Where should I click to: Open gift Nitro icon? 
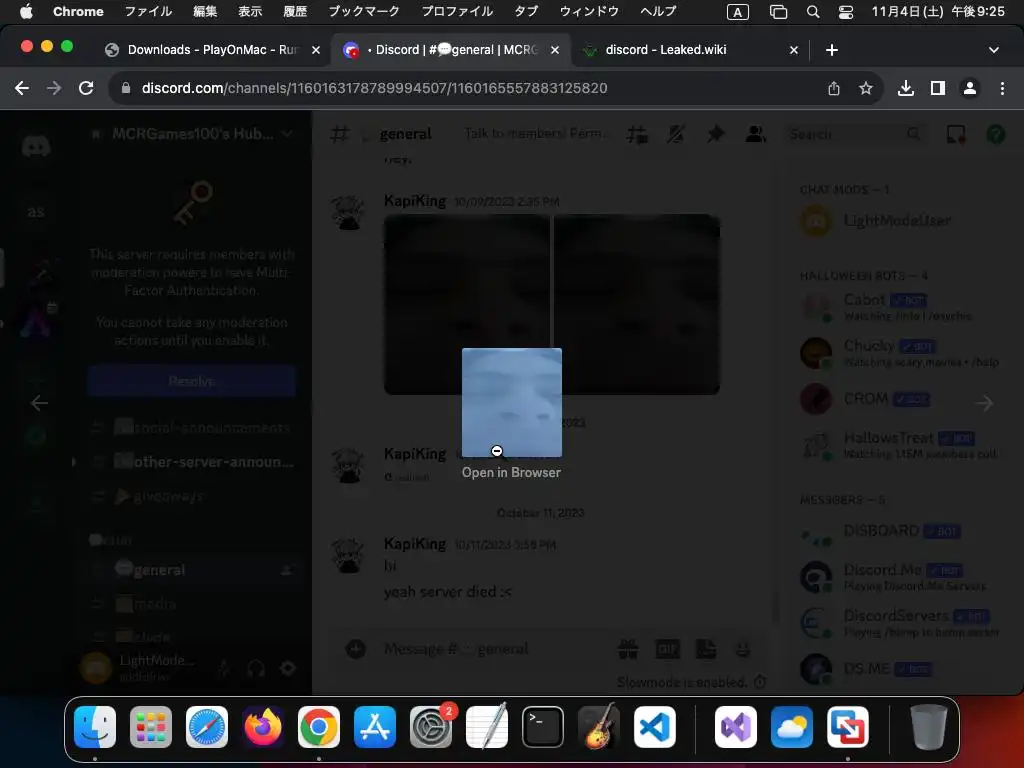628,649
